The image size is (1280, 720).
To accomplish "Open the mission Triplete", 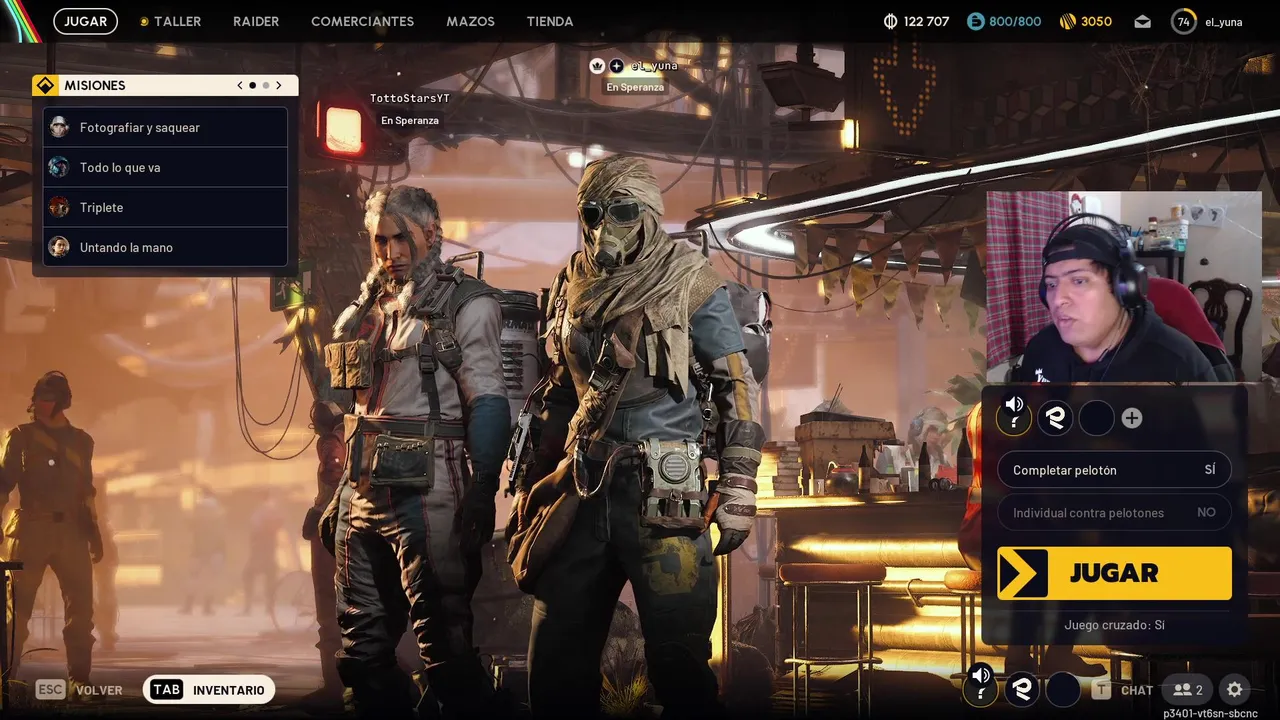I will pyautogui.click(x=166, y=207).
